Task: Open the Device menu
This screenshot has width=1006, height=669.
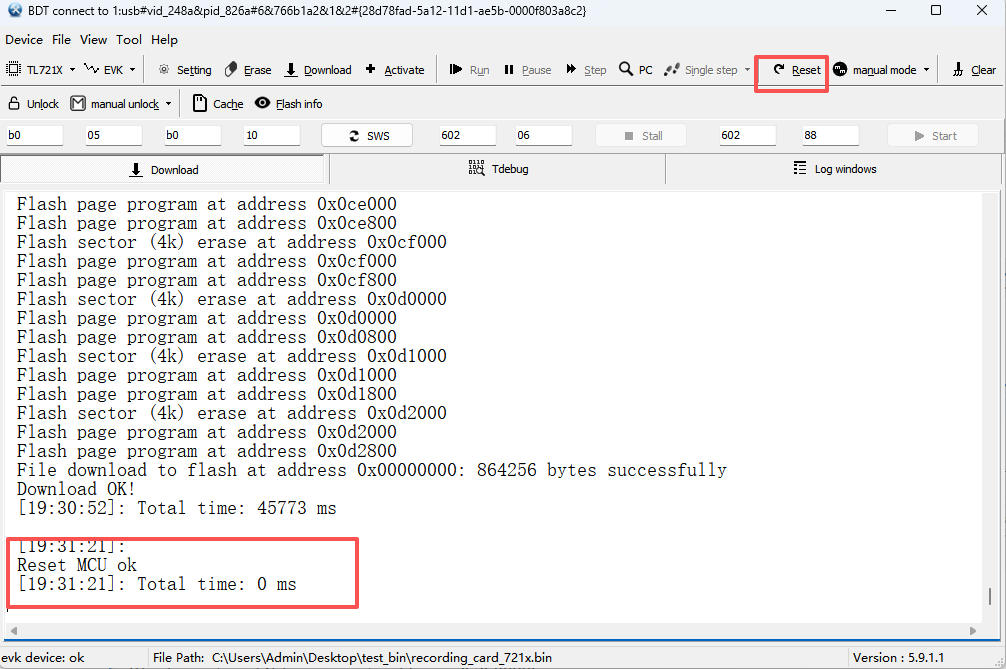Action: [x=24, y=40]
